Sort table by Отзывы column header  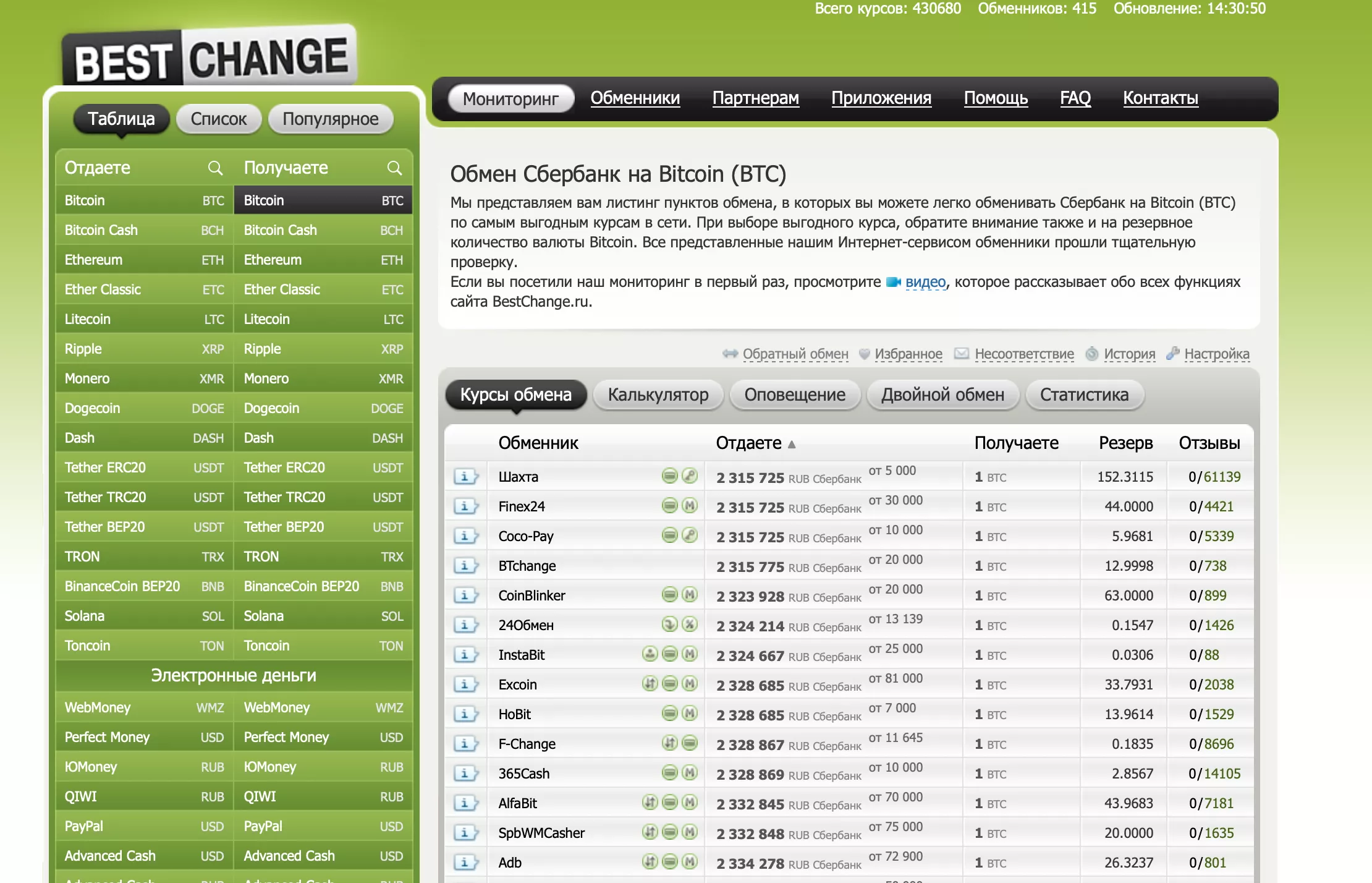tap(1209, 443)
